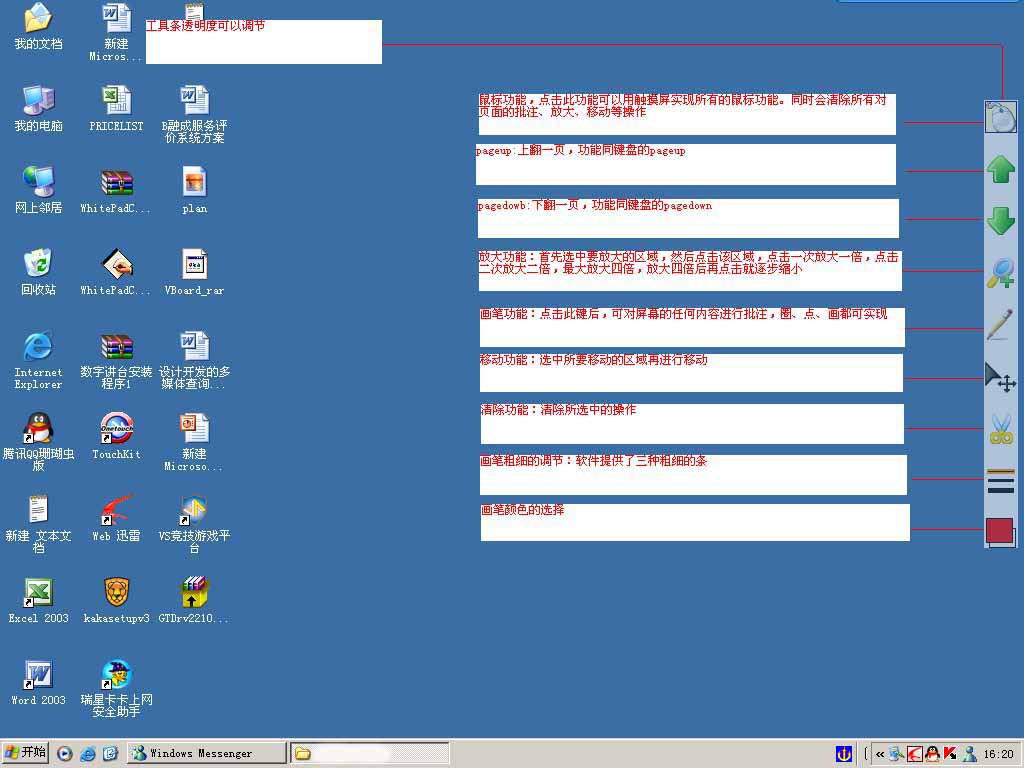Switch to Windows Messenger taskbar button
The width and height of the screenshot is (1024, 768).
[205, 753]
